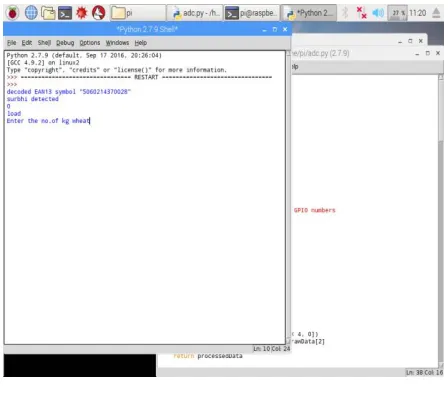448x394 pixels.
Task: Open the network connection tray icon
Action: point(361,13)
